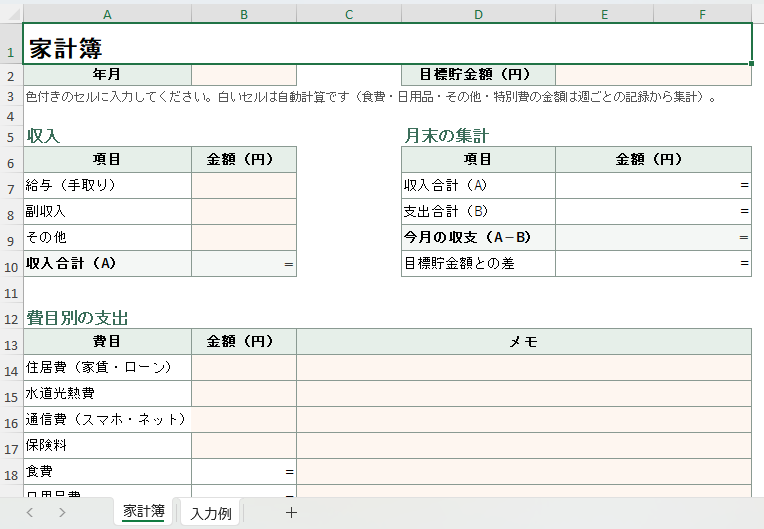Select the 水道光熱費 label cell
764x529 pixels.
pos(107,394)
